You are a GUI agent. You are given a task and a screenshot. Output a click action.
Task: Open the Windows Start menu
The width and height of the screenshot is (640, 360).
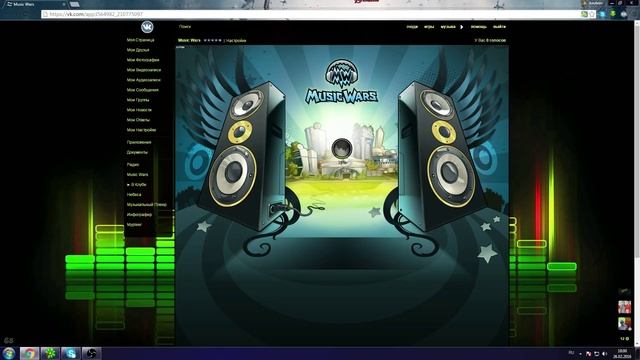coord(9,353)
